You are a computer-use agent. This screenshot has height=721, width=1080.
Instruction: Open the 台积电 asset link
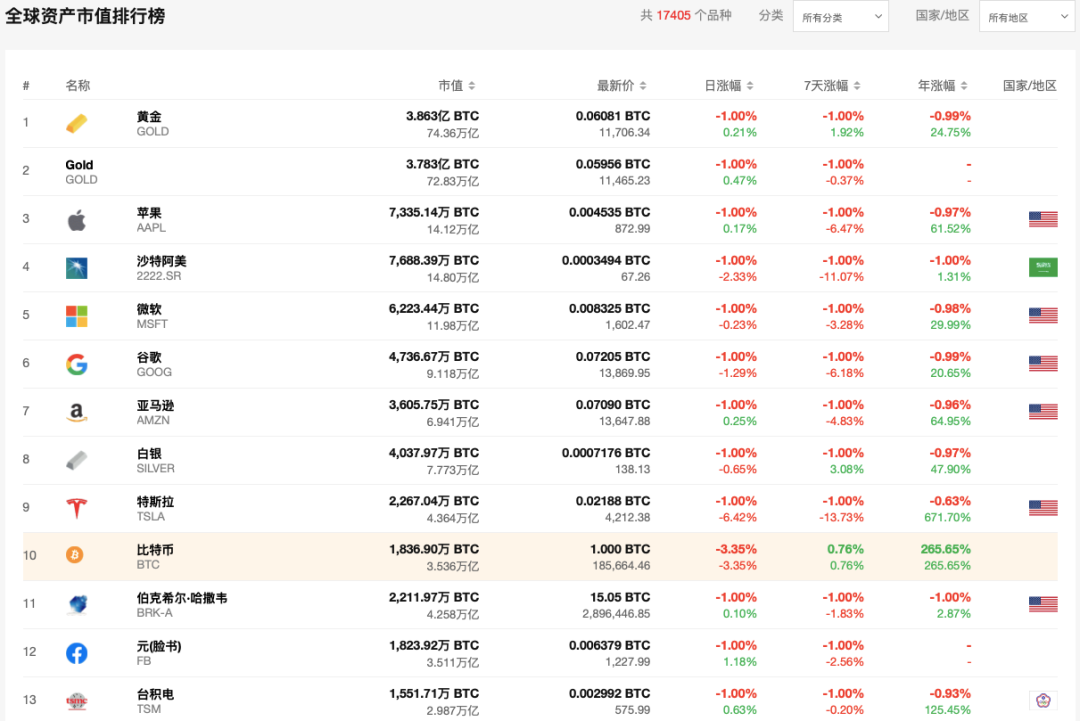point(155,694)
